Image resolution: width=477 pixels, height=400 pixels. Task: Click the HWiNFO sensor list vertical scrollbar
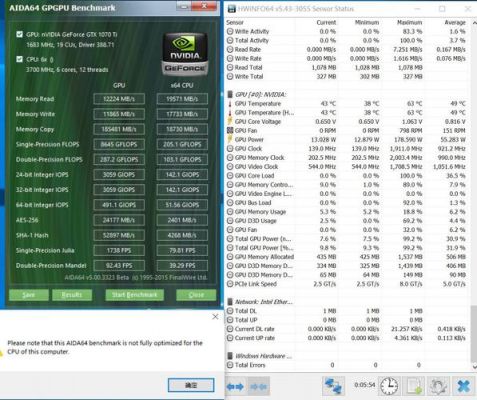[x=474, y=333]
